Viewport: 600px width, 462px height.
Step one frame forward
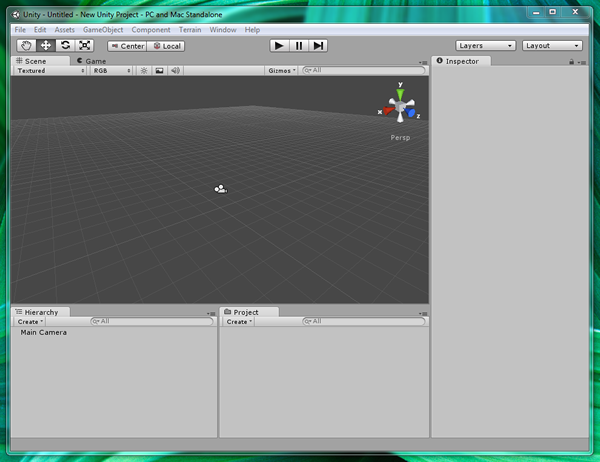pyautogui.click(x=318, y=46)
